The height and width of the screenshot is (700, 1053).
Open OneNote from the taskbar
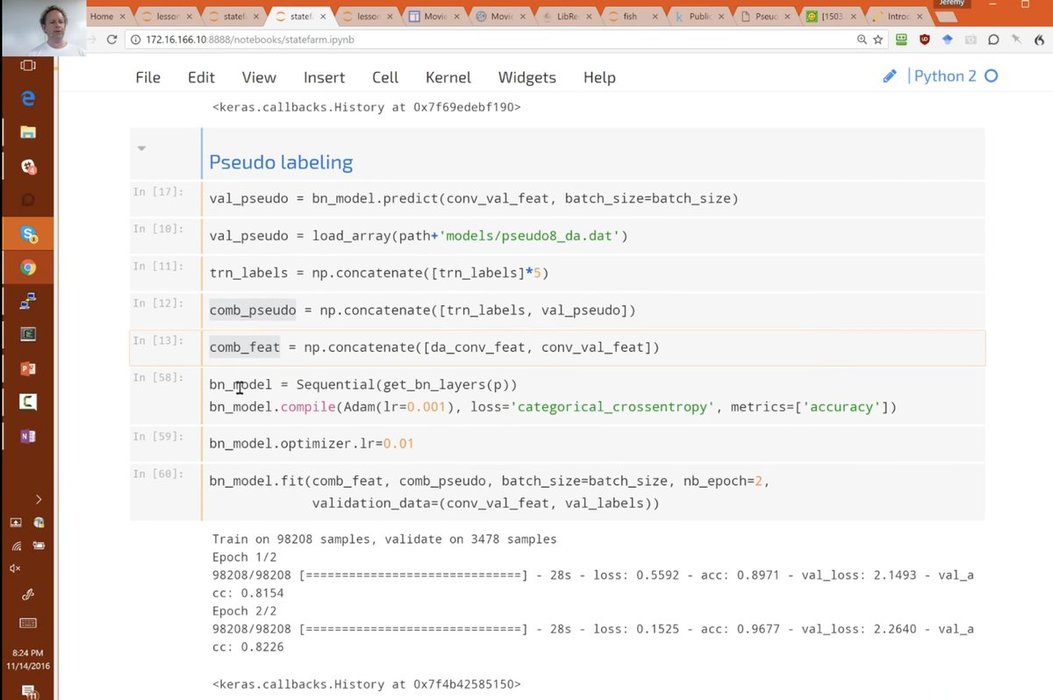[28, 436]
